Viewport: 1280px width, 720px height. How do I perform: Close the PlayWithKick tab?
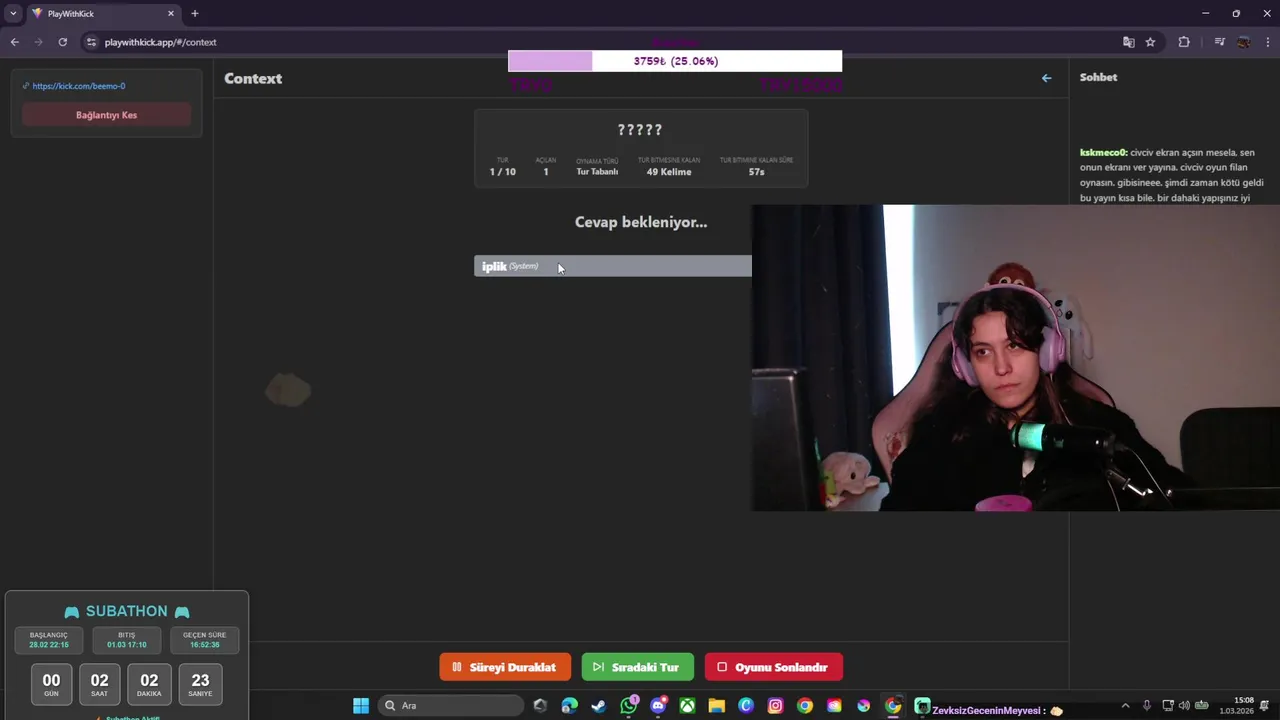(171, 13)
